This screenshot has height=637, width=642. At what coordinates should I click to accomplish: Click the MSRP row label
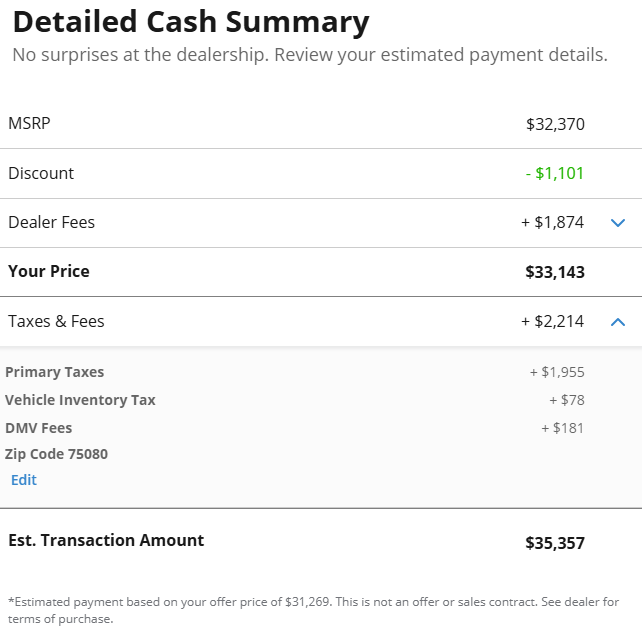click(29, 123)
